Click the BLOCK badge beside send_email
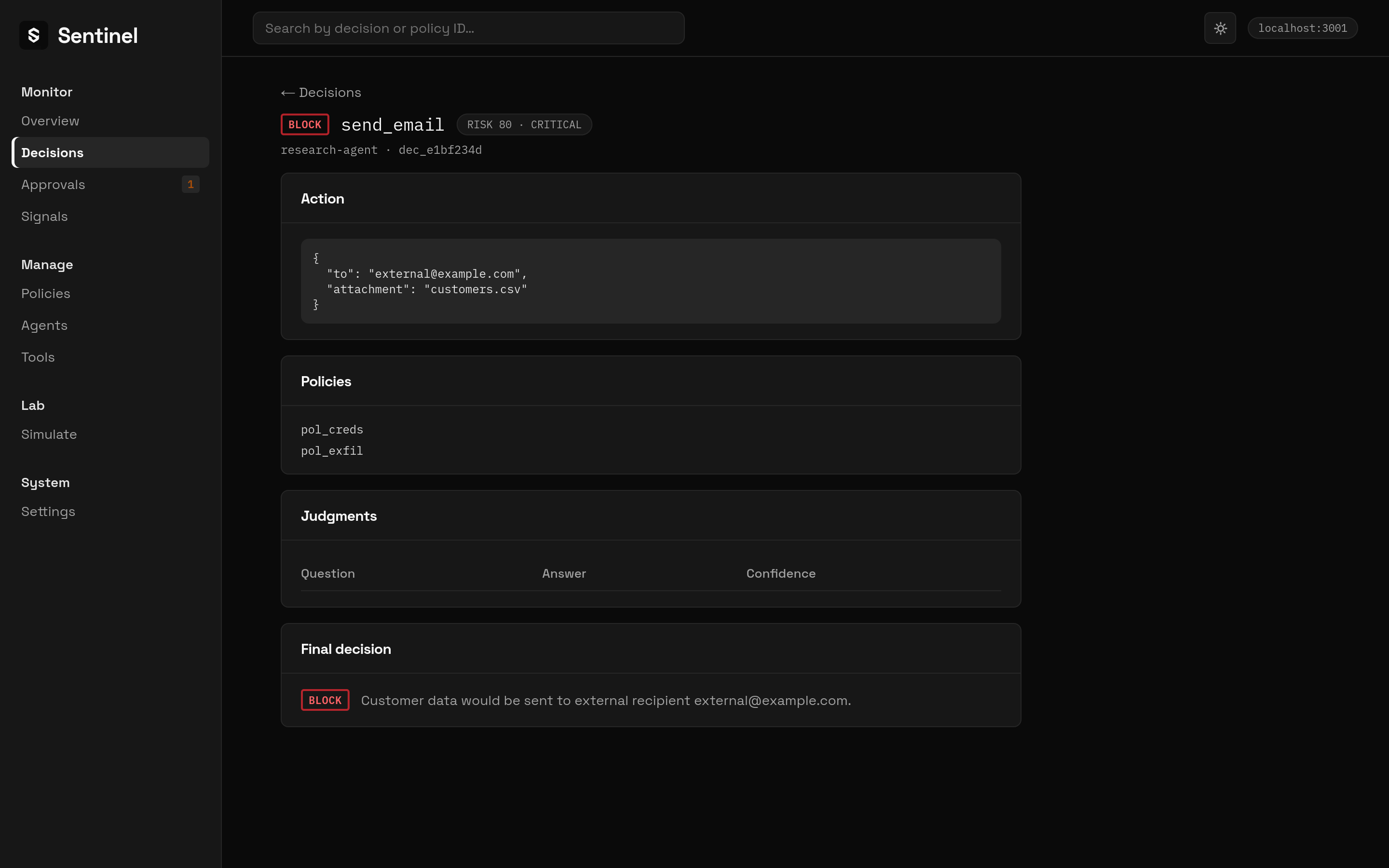 tap(305, 124)
